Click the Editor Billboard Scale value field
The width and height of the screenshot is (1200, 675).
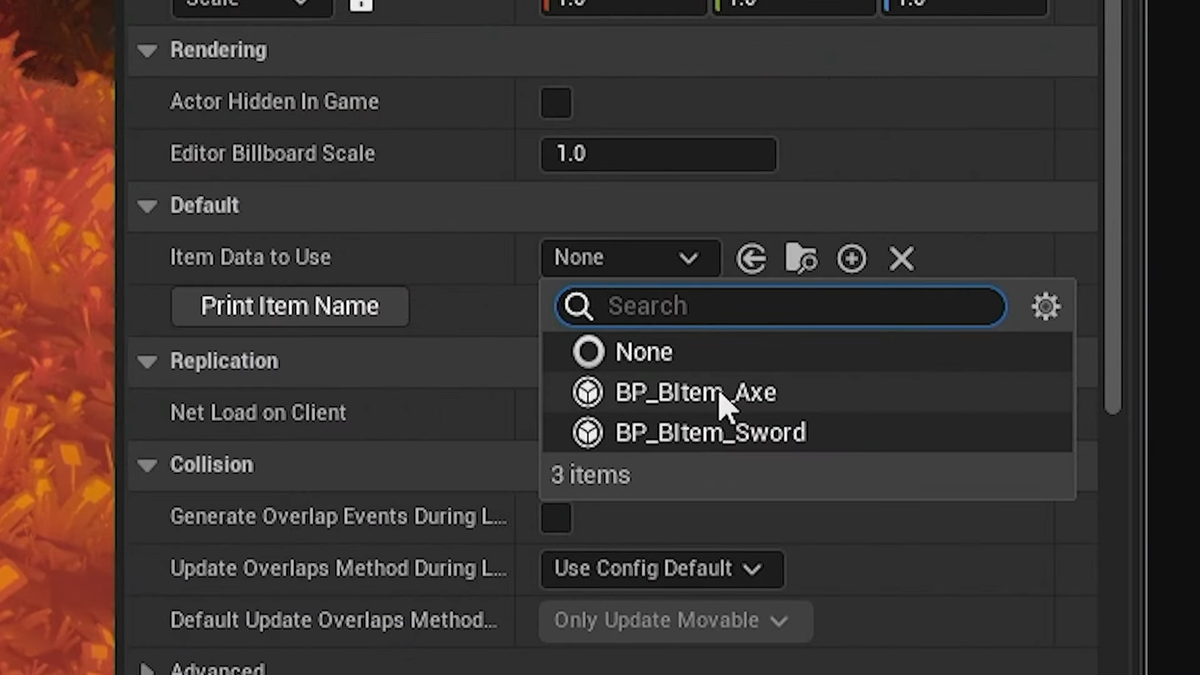tap(658, 154)
